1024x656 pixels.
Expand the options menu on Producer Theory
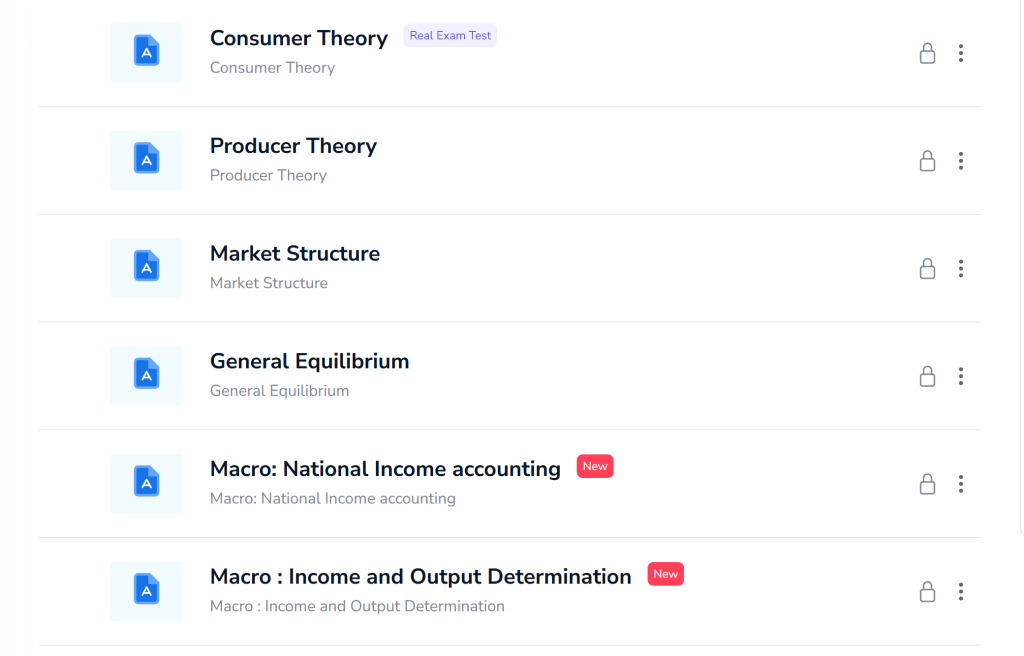(x=961, y=160)
